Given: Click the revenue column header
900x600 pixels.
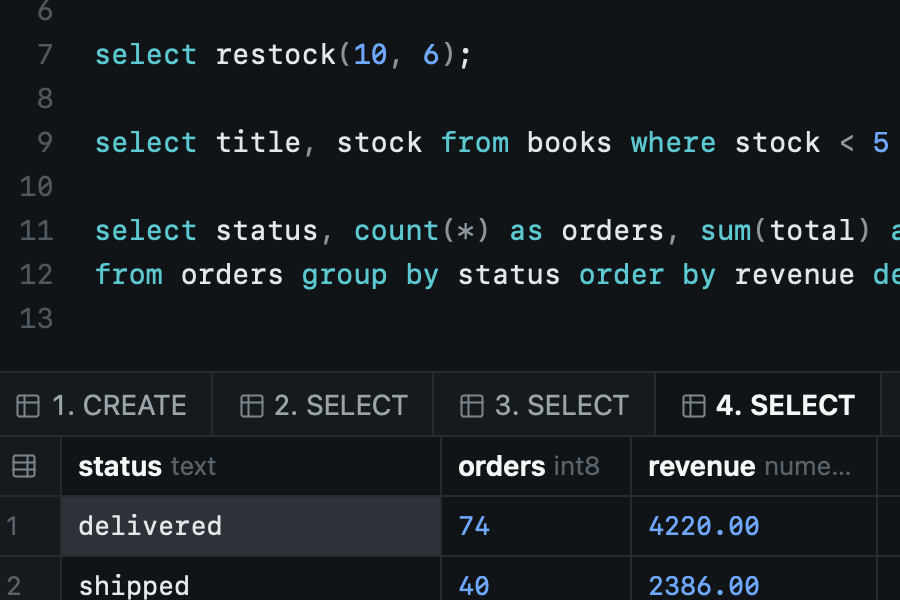Looking at the screenshot, I should [x=754, y=466].
